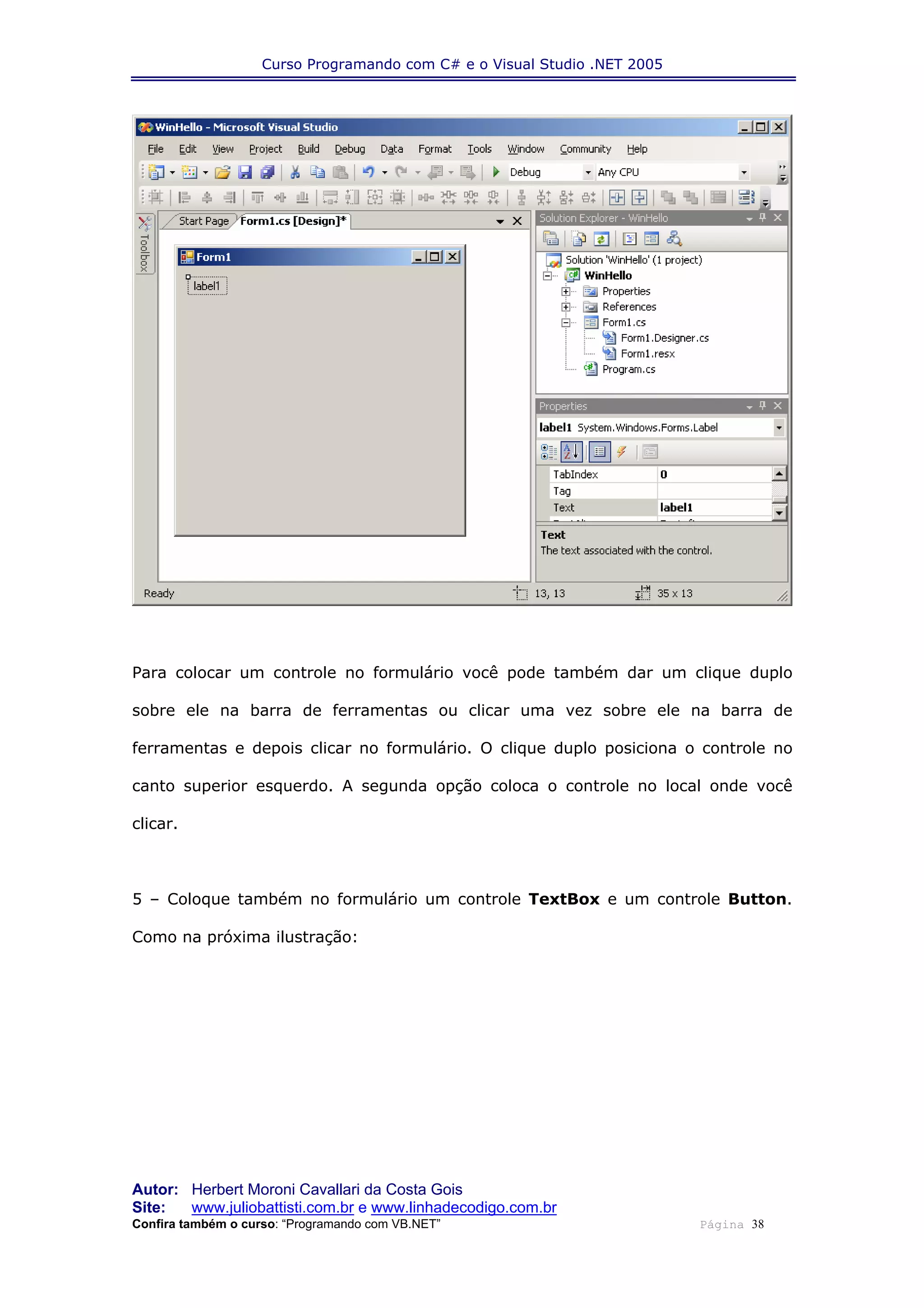Open the www.linhadecodigo.com.br link

463,1207
